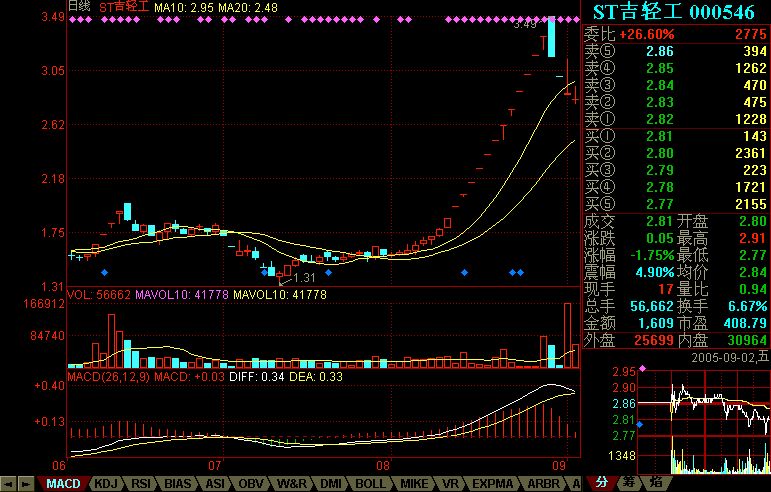Display the BOLL indicator
Screen dimensions: 771x492
tap(370, 483)
